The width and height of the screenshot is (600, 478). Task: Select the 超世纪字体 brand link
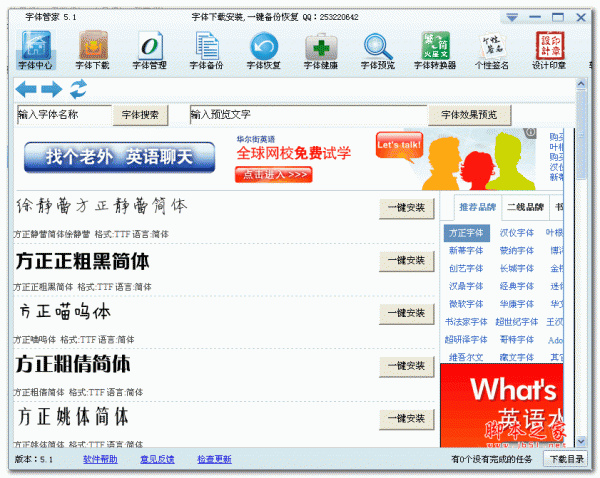(517, 322)
